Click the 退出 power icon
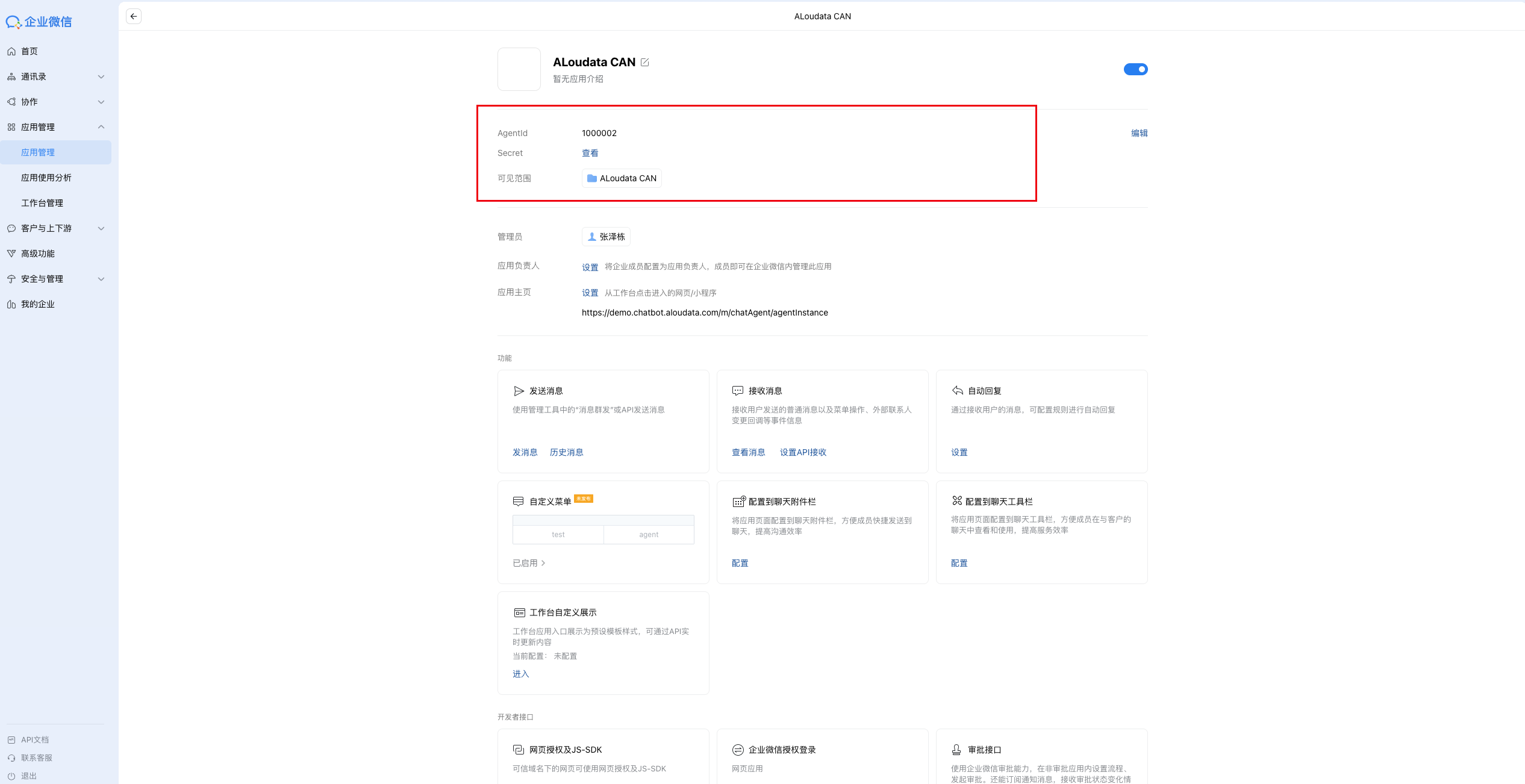This screenshot has width=1525, height=784. (x=11, y=776)
